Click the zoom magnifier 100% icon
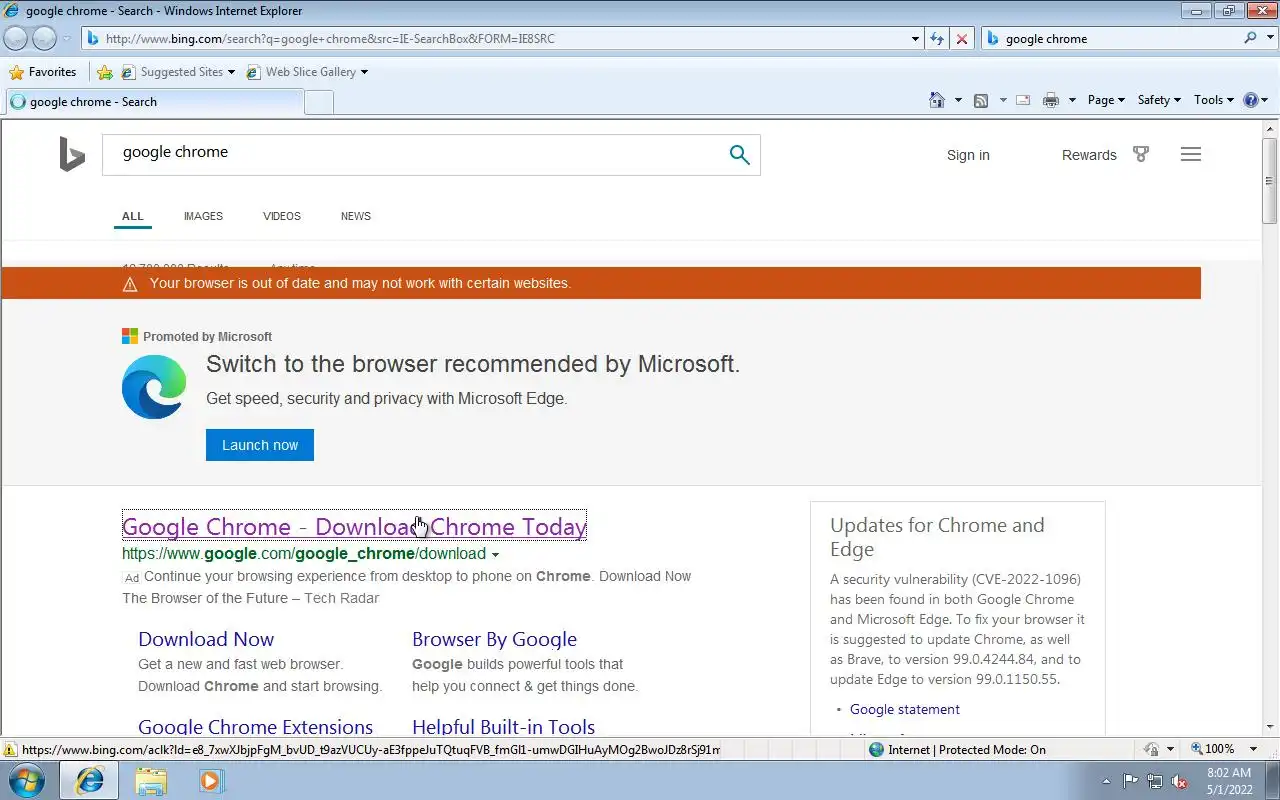Image resolution: width=1280 pixels, height=800 pixels. tap(1197, 749)
